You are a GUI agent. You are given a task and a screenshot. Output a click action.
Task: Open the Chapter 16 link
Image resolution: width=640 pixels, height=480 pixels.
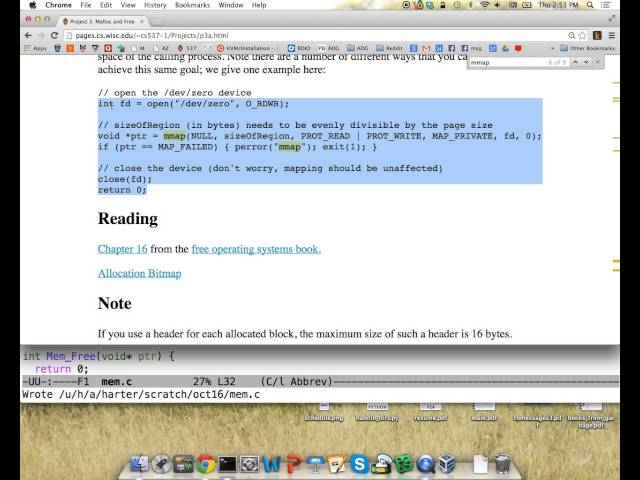point(122,249)
